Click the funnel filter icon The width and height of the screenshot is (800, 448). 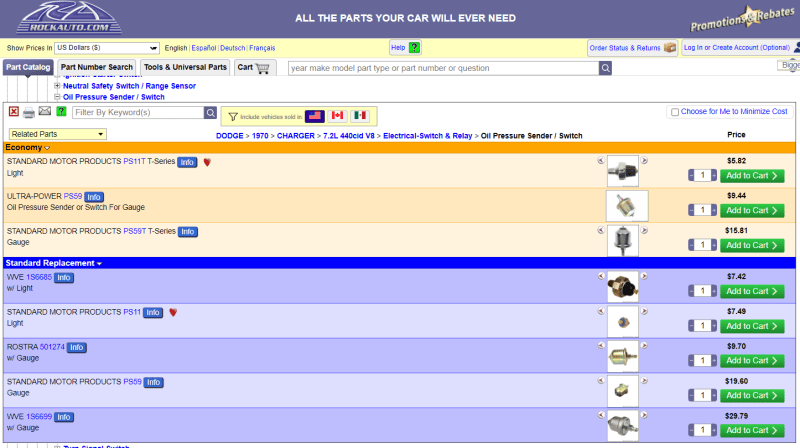(x=233, y=117)
